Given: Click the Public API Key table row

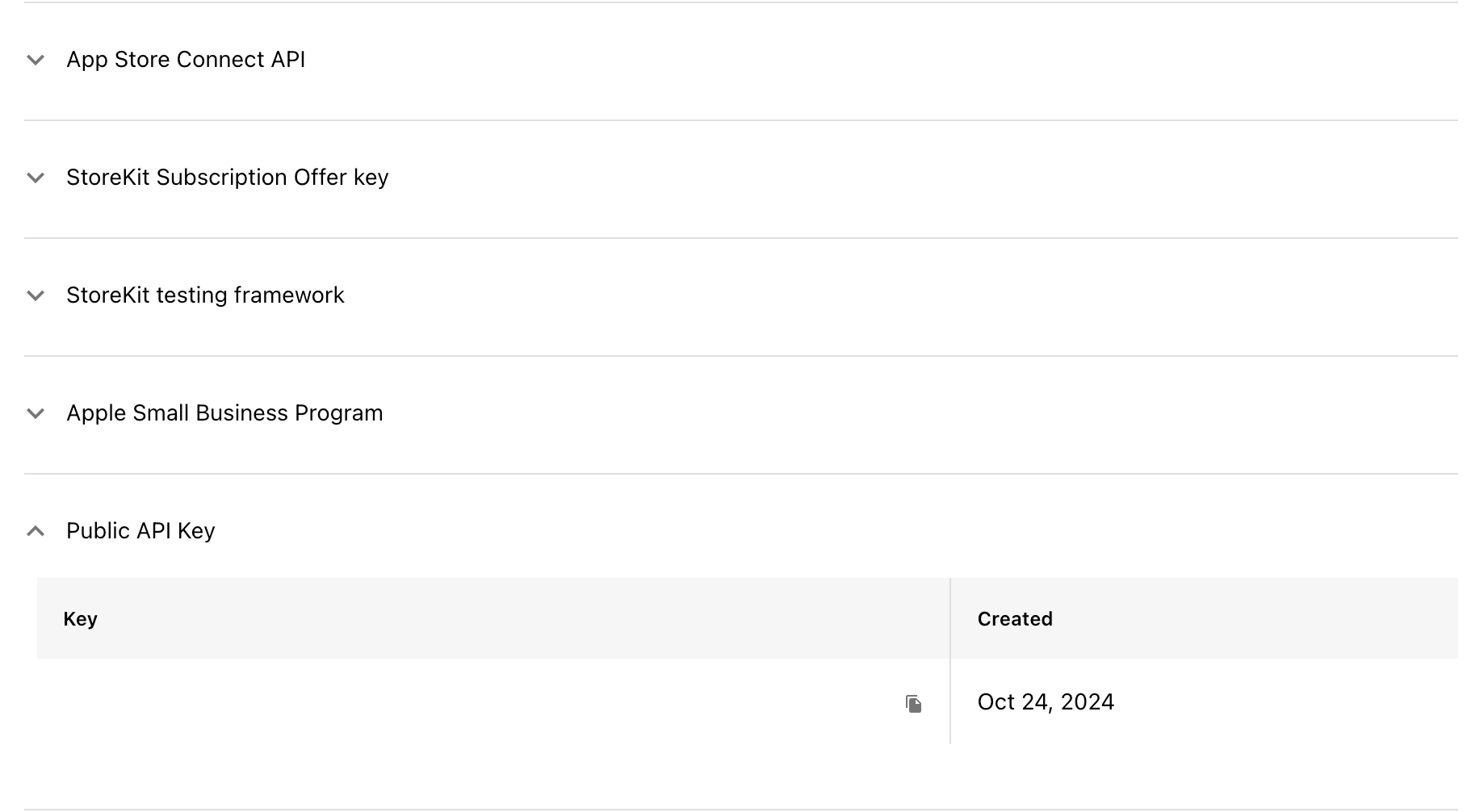Looking at the screenshot, I should click(x=727, y=701).
